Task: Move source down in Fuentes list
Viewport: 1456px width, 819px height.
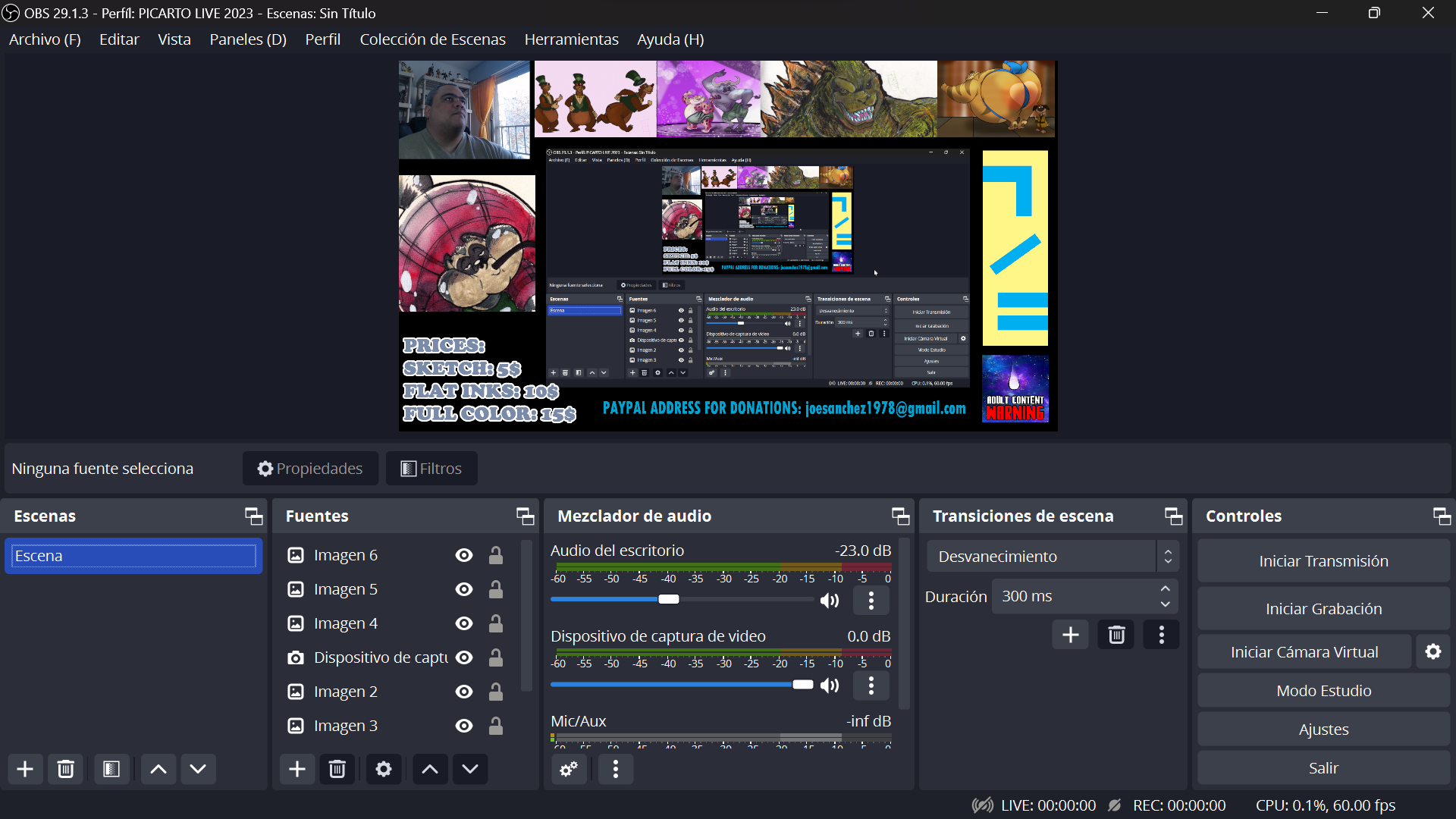Action: (x=470, y=769)
